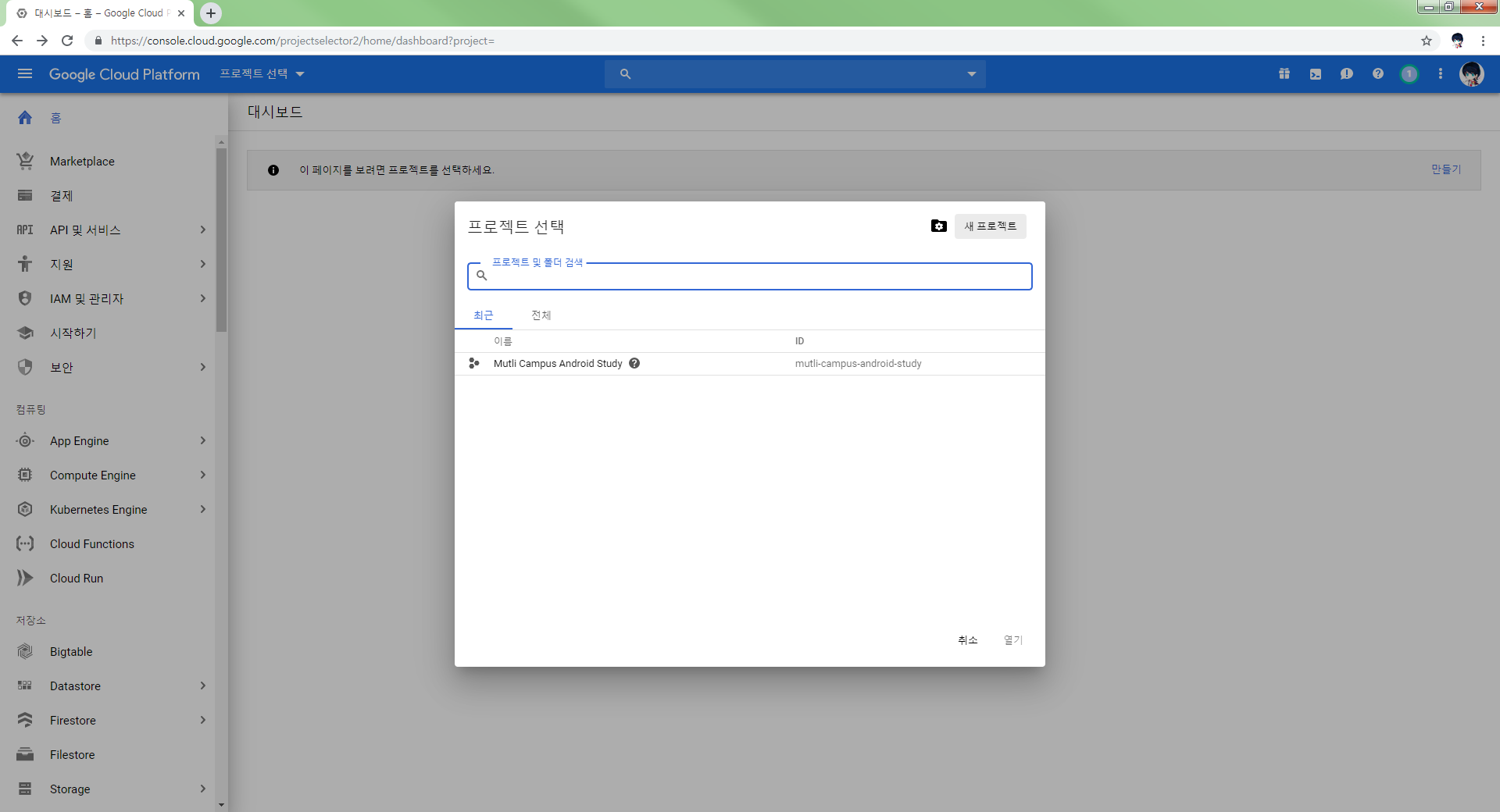Click the 새 프로젝트 (New Project) button

coord(991,226)
